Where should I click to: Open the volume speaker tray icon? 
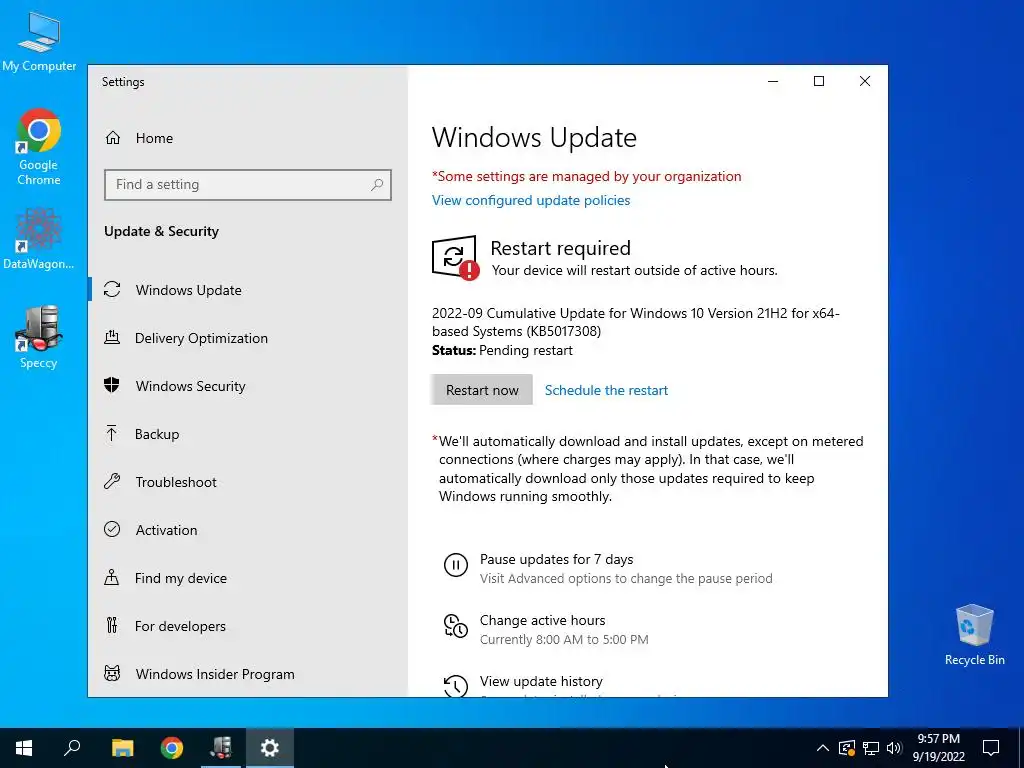point(894,748)
